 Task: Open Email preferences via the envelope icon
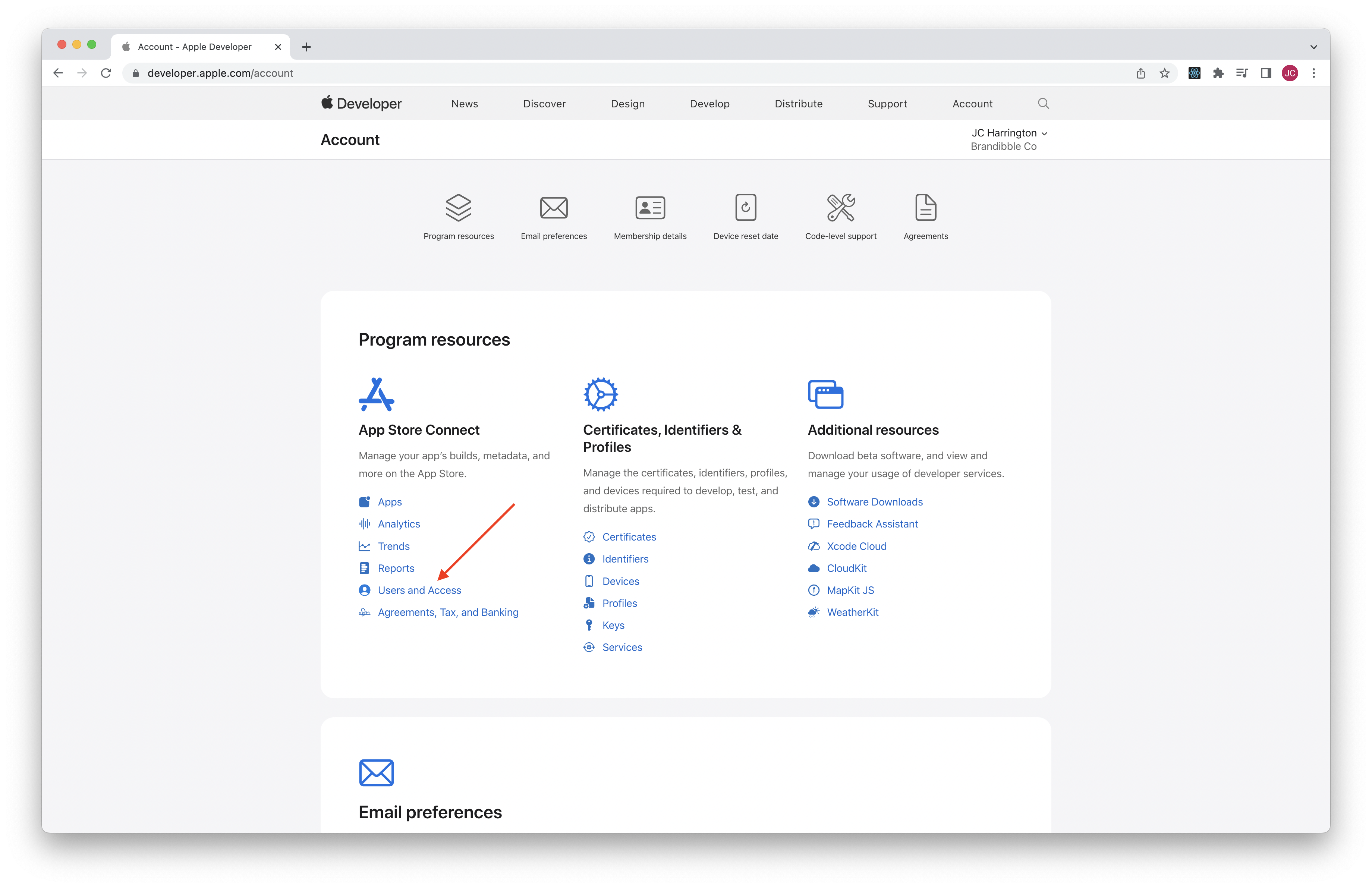pyautogui.click(x=554, y=207)
